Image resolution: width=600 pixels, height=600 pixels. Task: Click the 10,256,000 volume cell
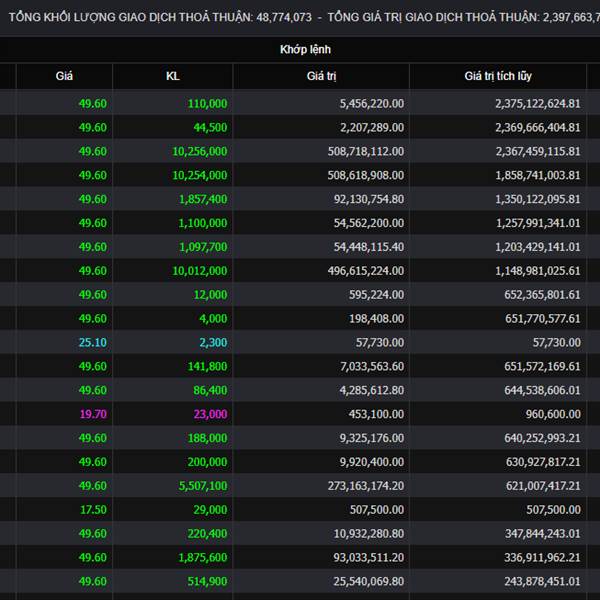(173, 151)
